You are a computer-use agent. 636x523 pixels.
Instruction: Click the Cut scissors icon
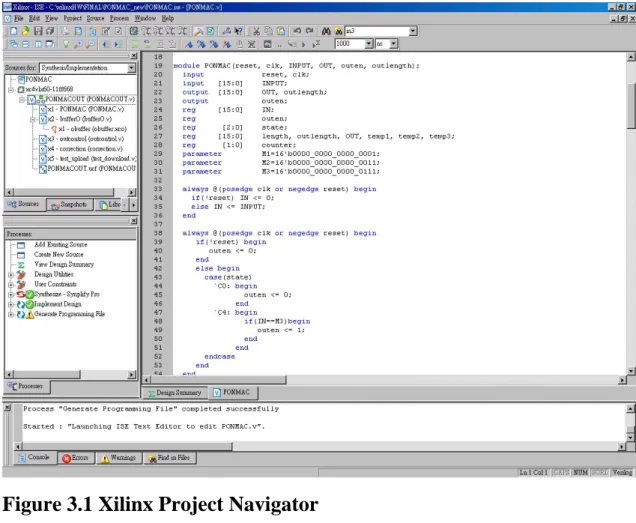(256, 31)
